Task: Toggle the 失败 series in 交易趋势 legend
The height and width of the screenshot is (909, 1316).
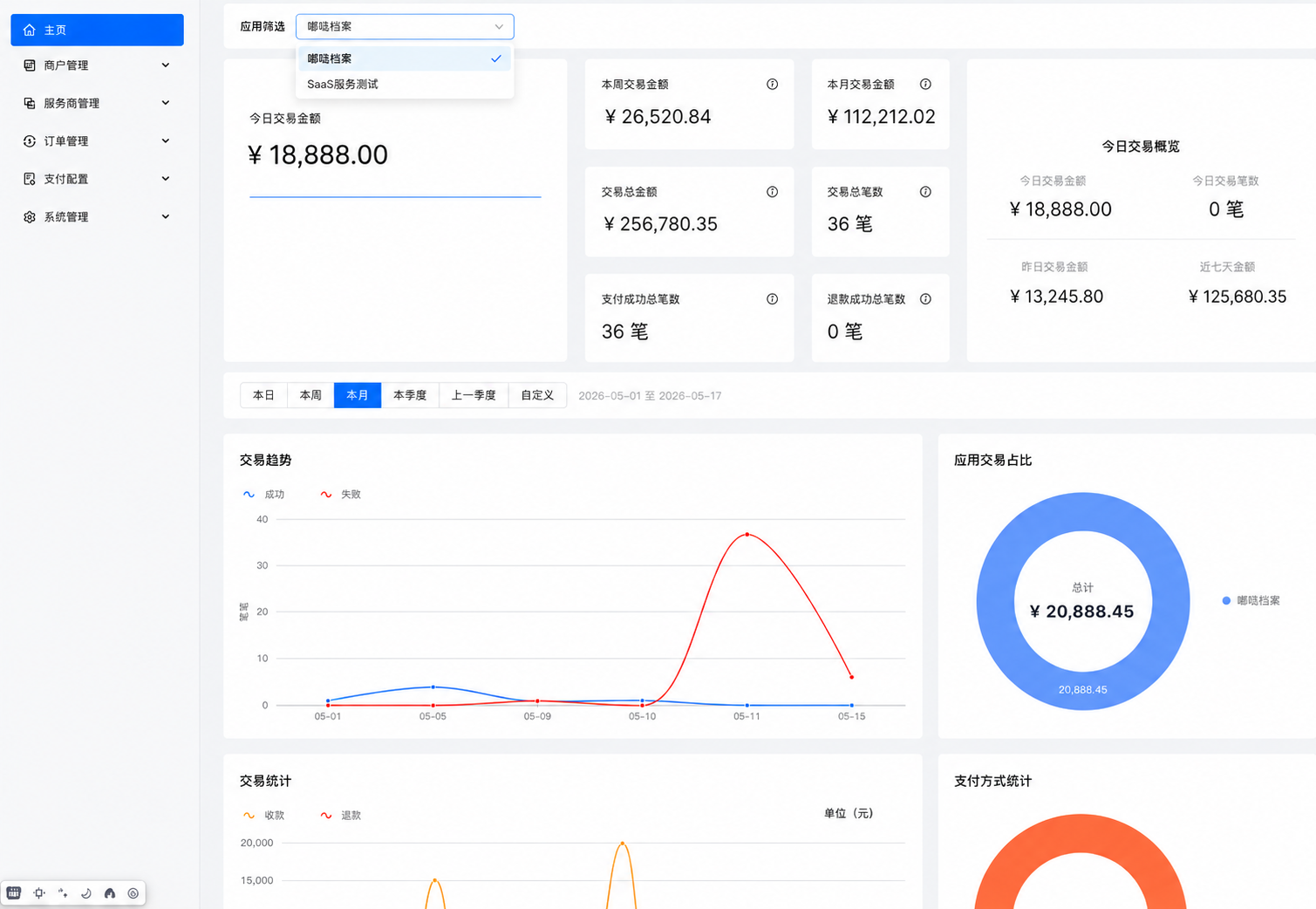Action: (x=341, y=495)
